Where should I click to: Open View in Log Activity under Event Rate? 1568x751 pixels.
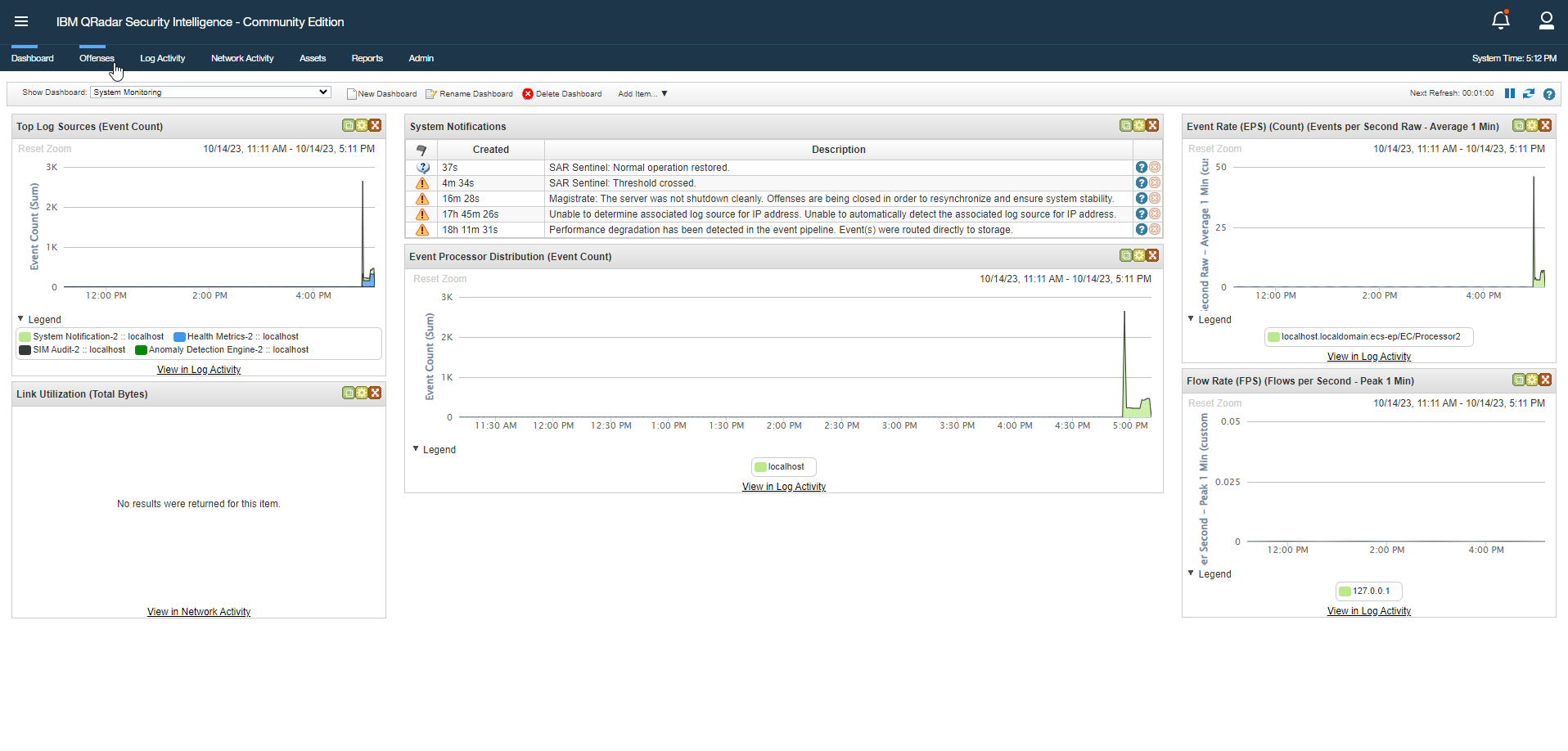1369,357
